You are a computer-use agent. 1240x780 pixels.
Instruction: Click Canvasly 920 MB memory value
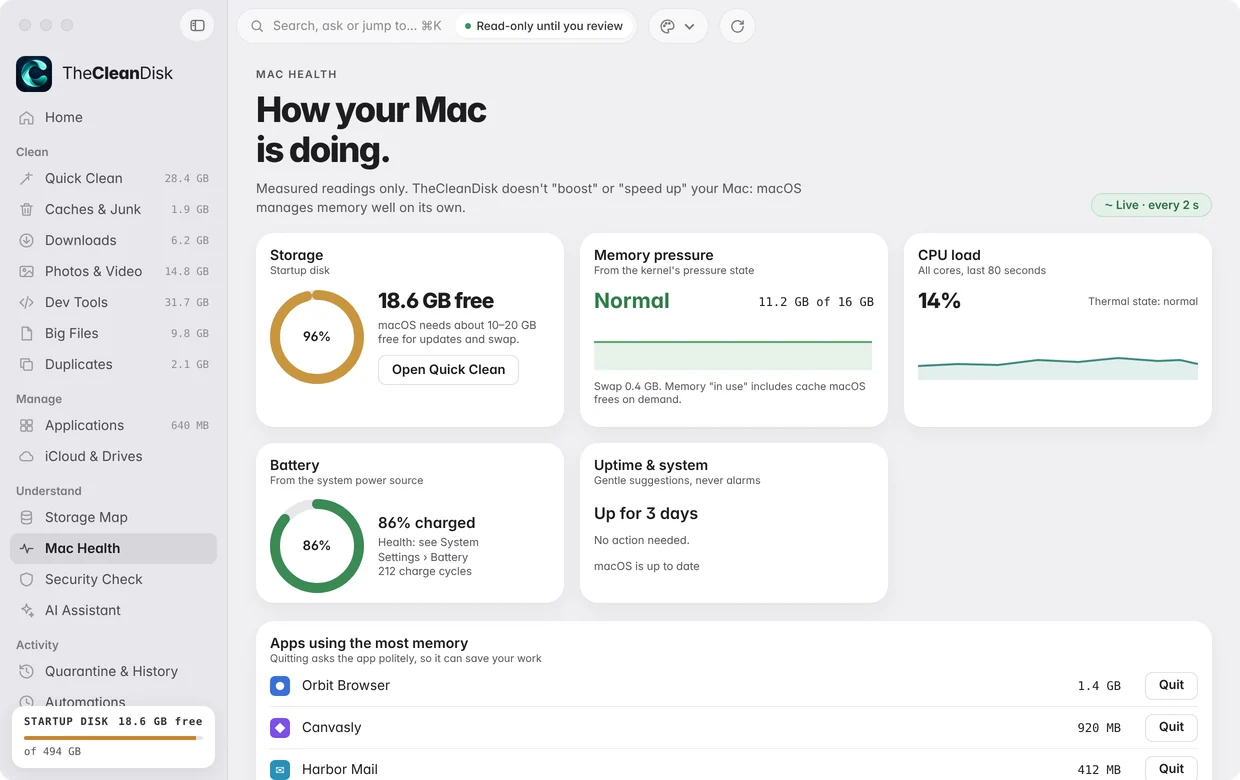[1099, 728]
